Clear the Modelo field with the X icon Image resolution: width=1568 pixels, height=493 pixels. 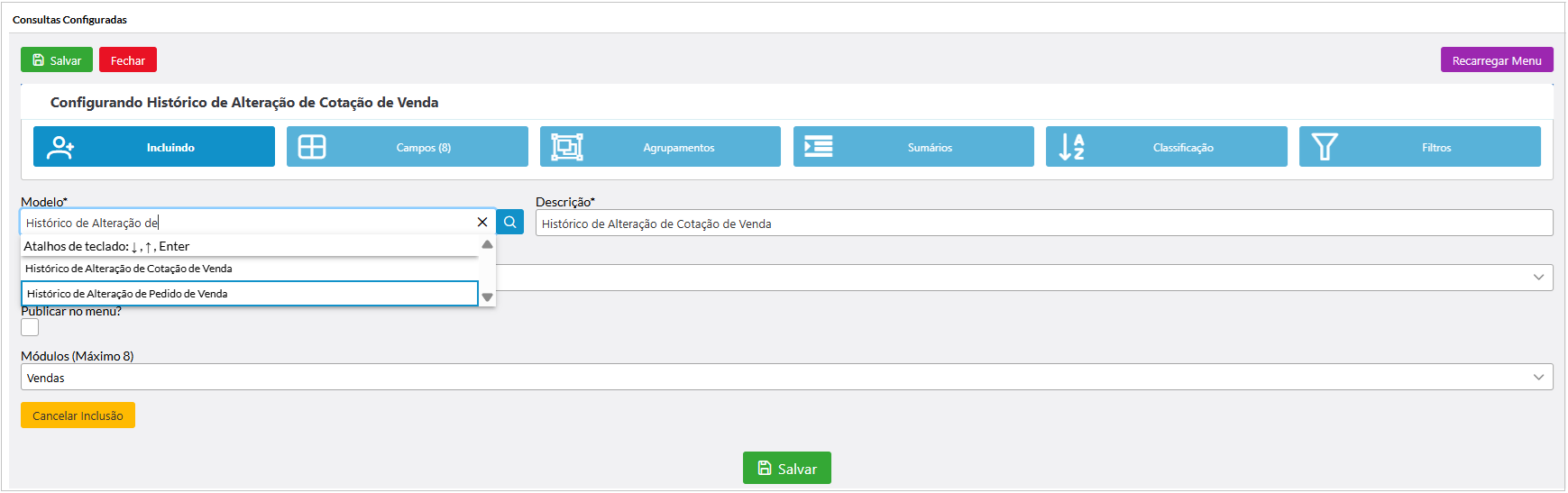(x=482, y=223)
